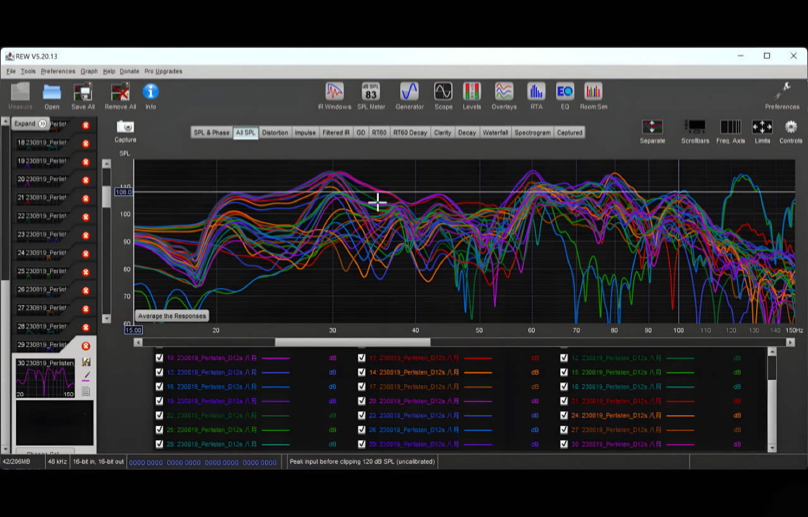This screenshot has width=808, height=517.
Task: Open the File menu
Action: pos(11,71)
